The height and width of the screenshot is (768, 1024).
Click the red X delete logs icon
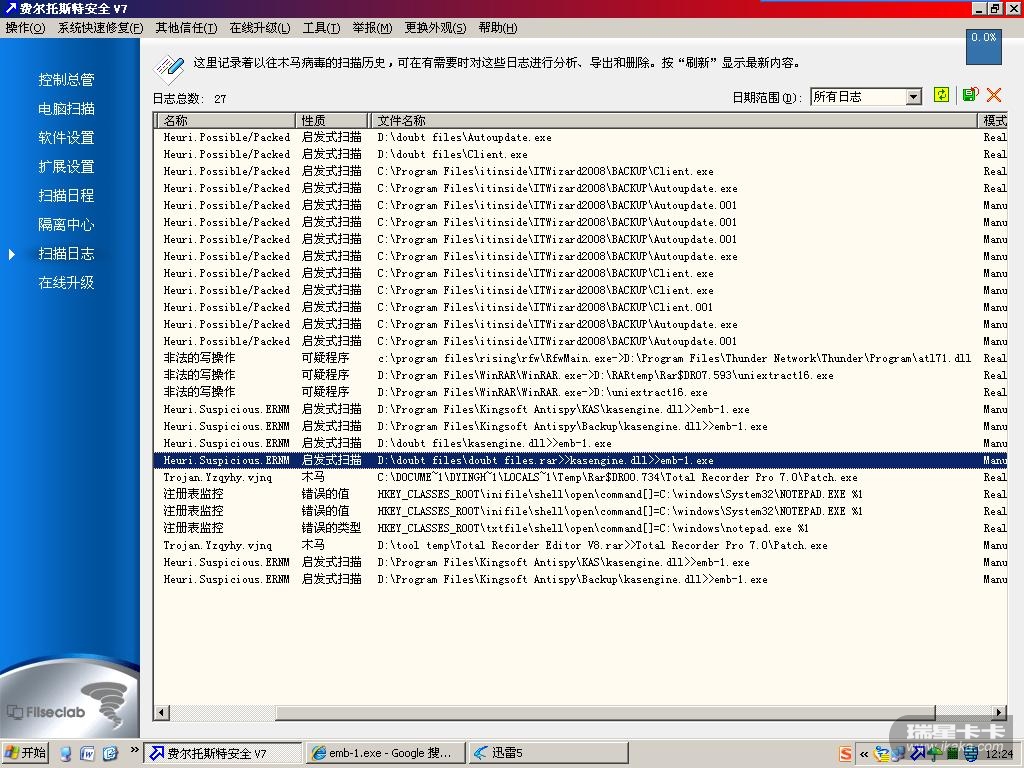(x=994, y=95)
